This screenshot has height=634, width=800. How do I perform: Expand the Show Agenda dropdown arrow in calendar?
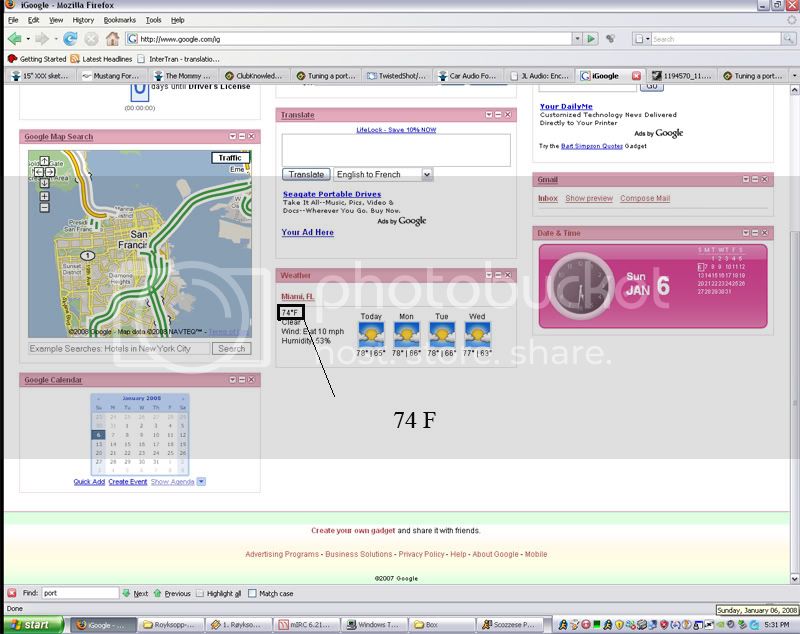(202, 481)
